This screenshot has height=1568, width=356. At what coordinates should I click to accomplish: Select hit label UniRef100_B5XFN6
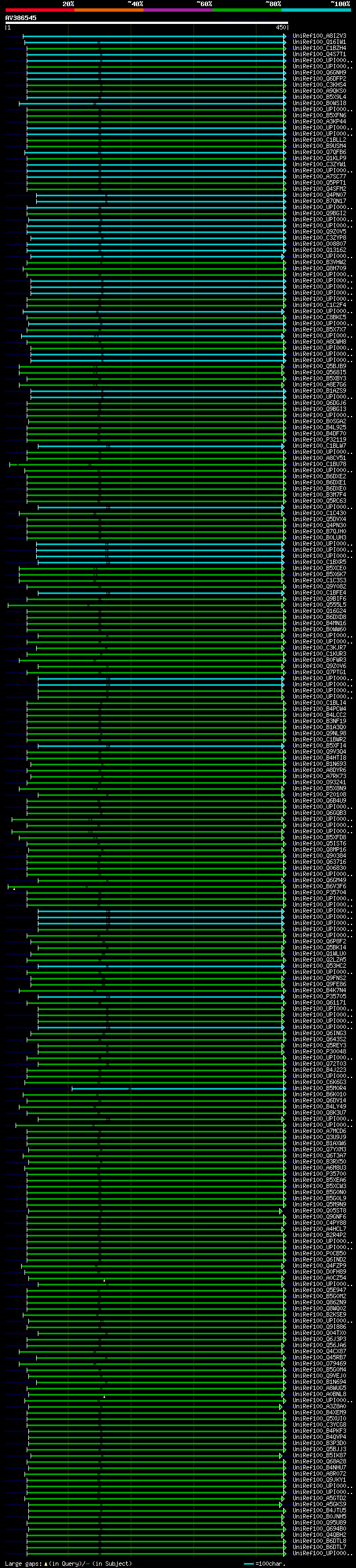pyautogui.click(x=319, y=115)
